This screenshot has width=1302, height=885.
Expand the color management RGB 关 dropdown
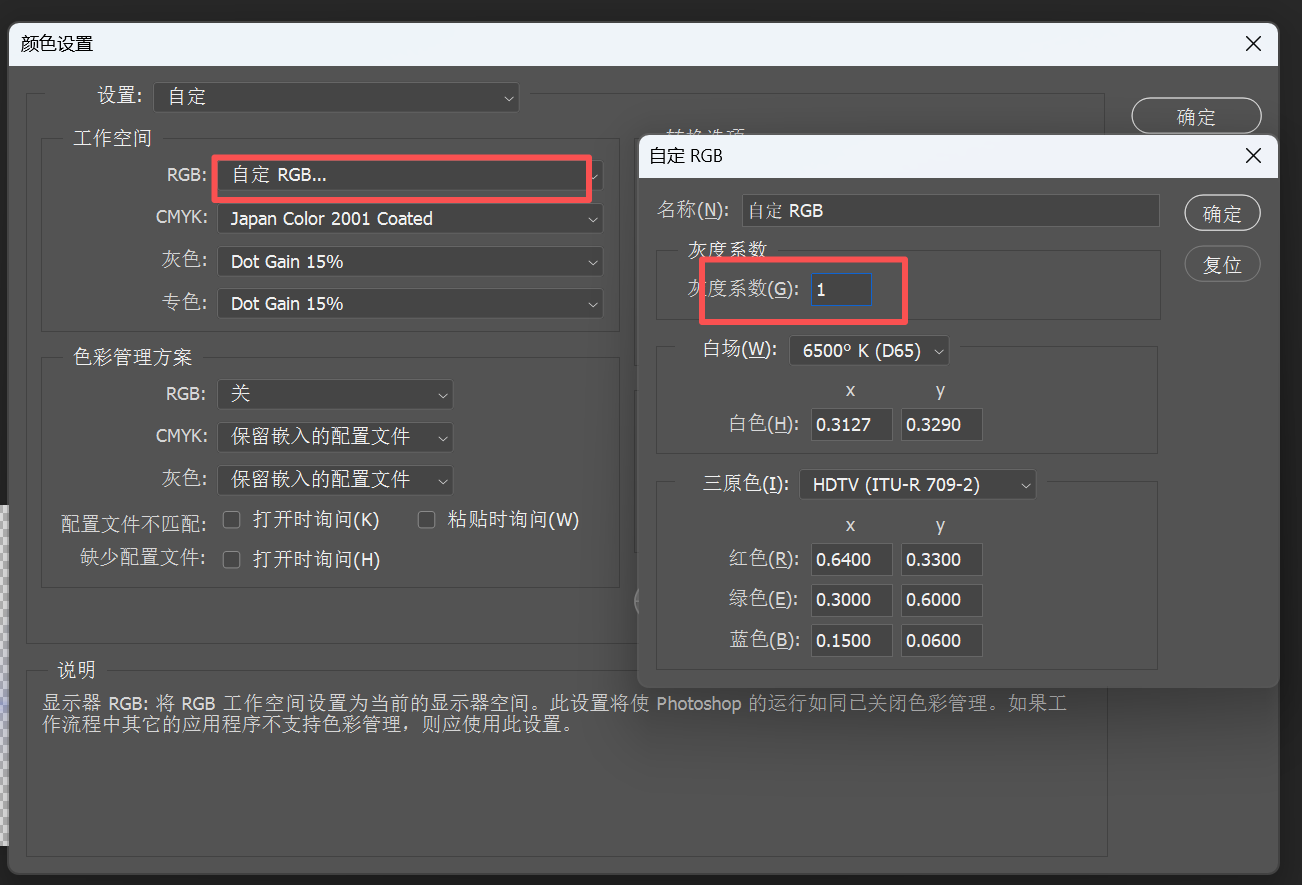click(335, 394)
